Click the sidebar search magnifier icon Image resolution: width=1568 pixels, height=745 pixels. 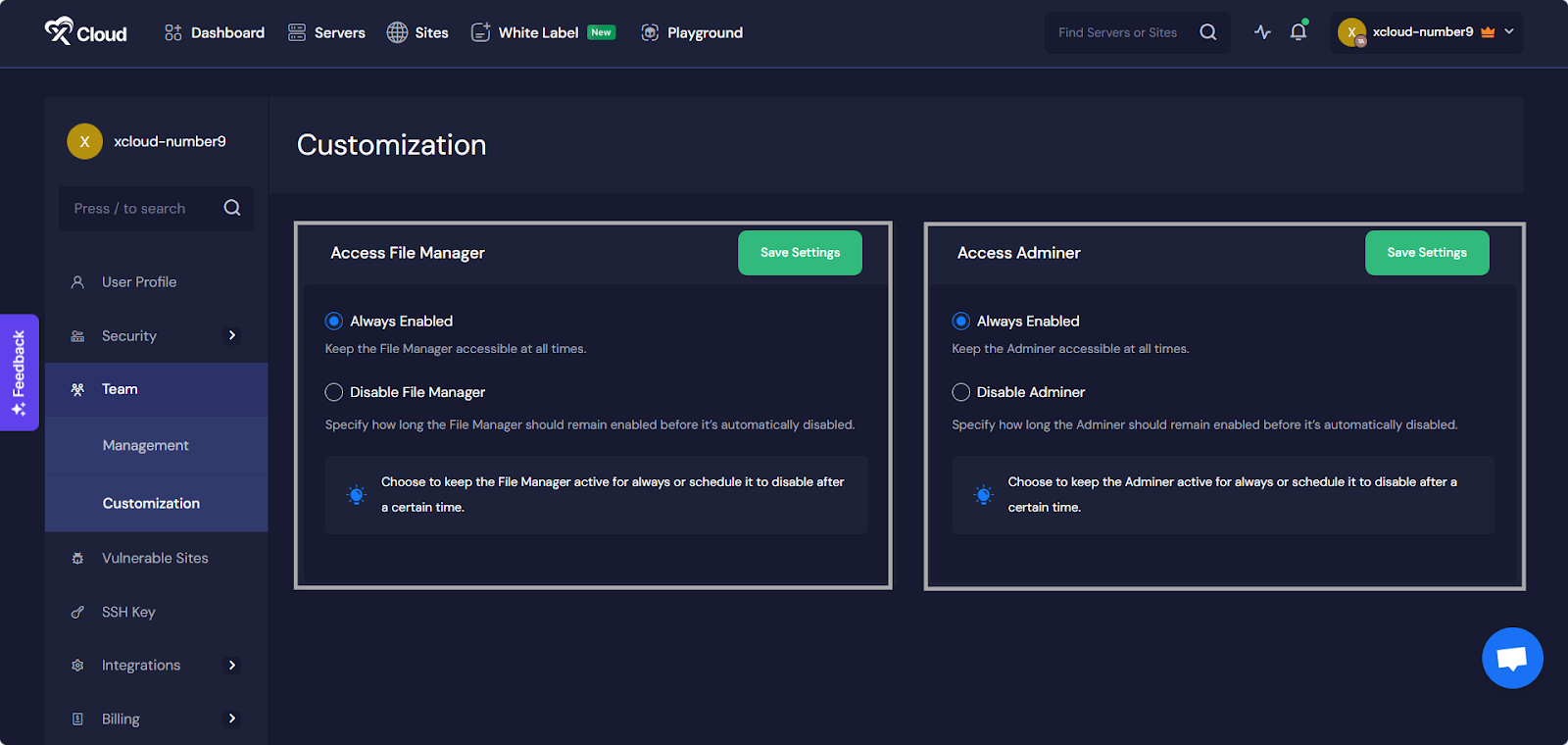pos(232,208)
